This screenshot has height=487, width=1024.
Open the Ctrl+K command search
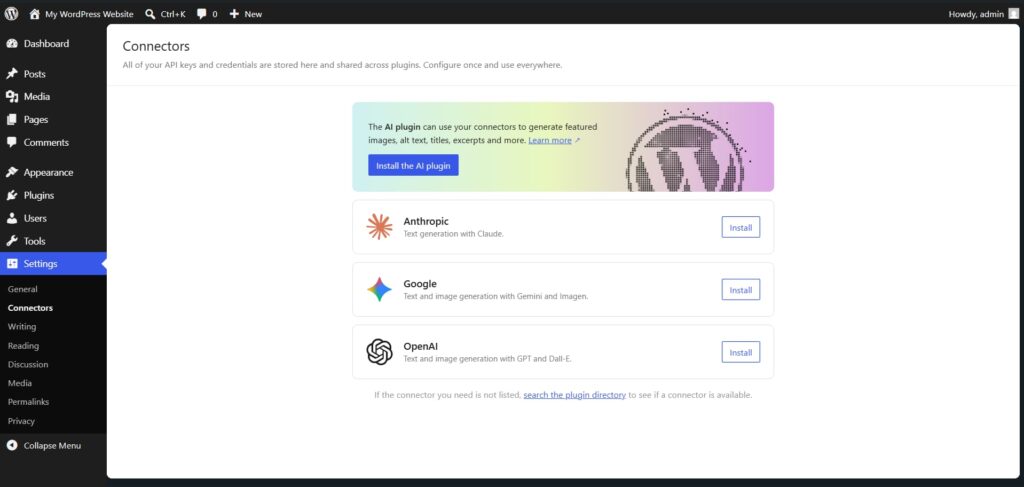tap(165, 14)
